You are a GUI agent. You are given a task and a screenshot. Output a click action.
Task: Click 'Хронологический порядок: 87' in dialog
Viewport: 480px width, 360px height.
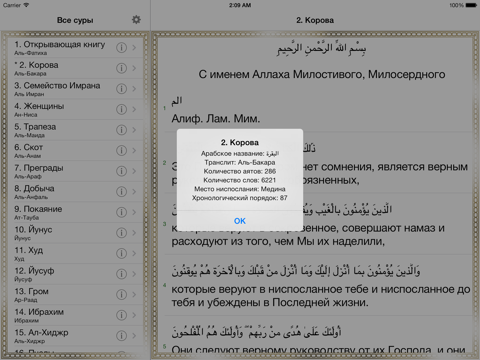click(240, 198)
